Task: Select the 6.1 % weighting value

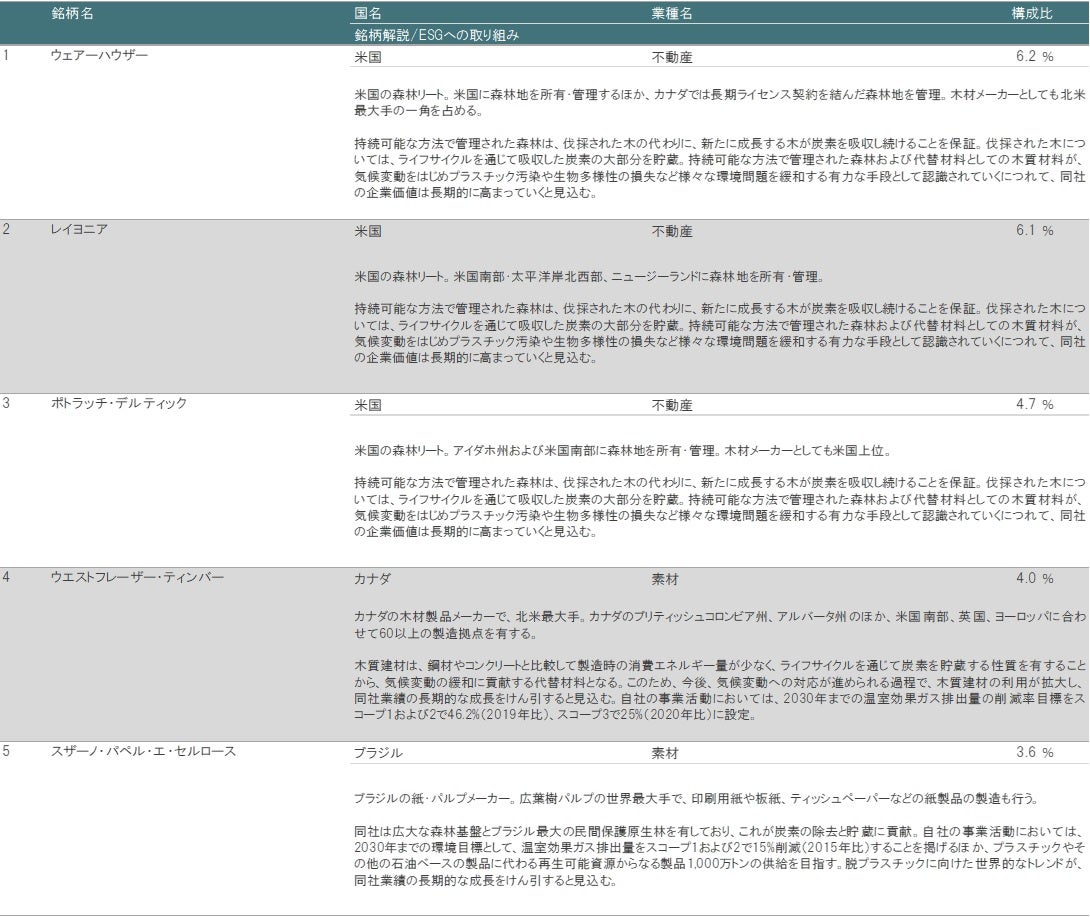Action: [x=1034, y=231]
